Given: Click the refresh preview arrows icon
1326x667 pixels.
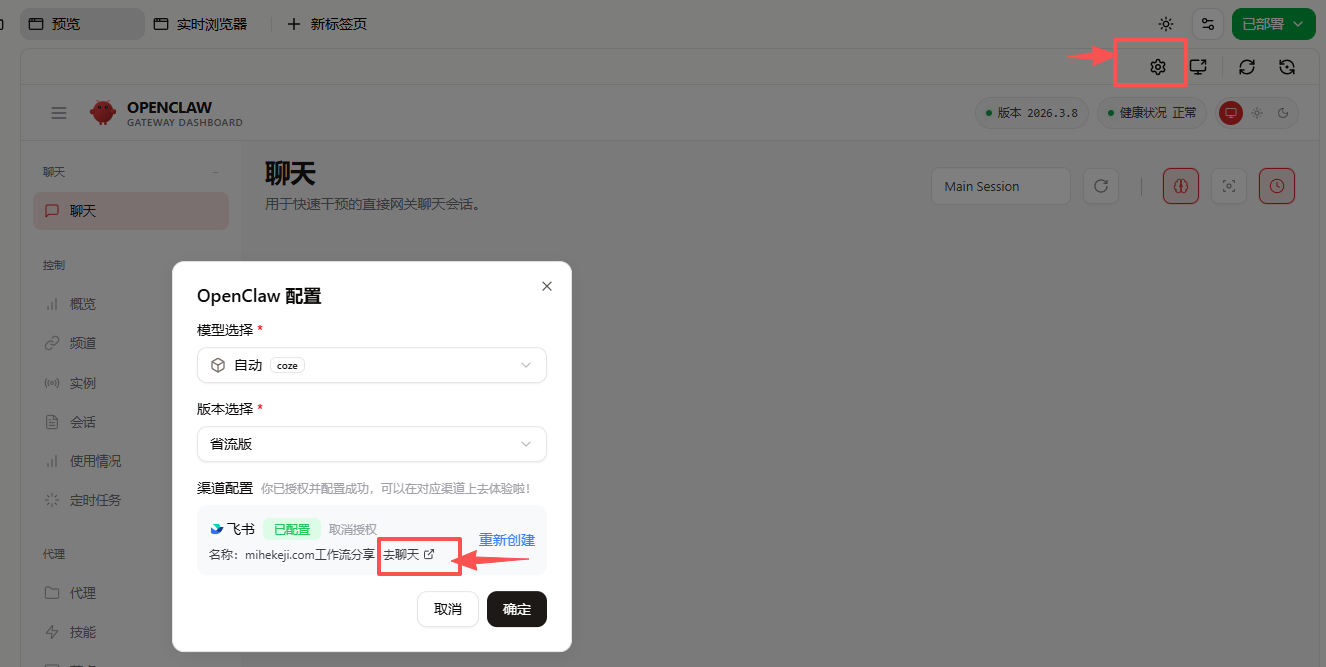Looking at the screenshot, I should click(1246, 67).
